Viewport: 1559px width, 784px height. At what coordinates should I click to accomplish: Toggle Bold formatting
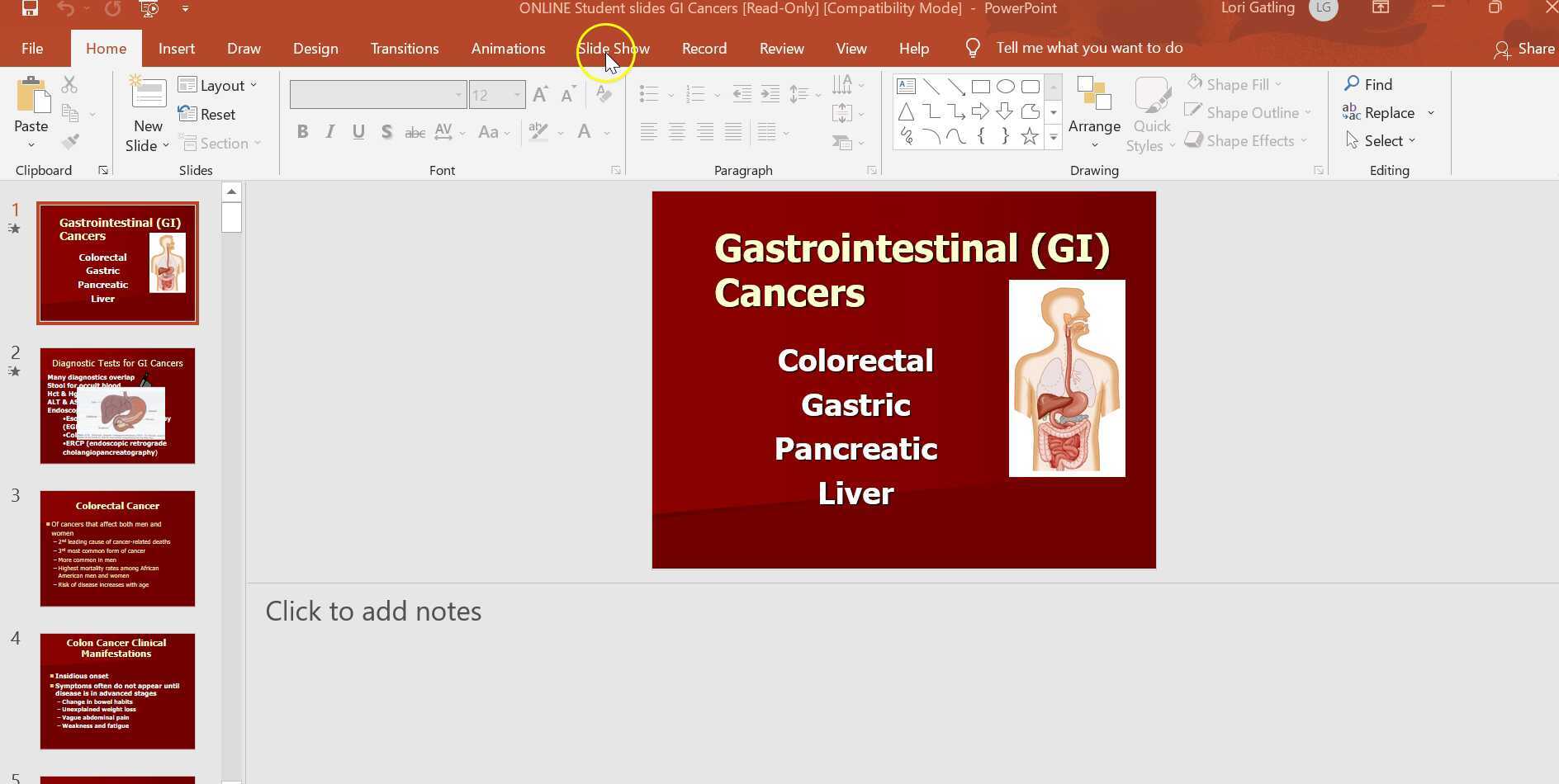tap(302, 131)
